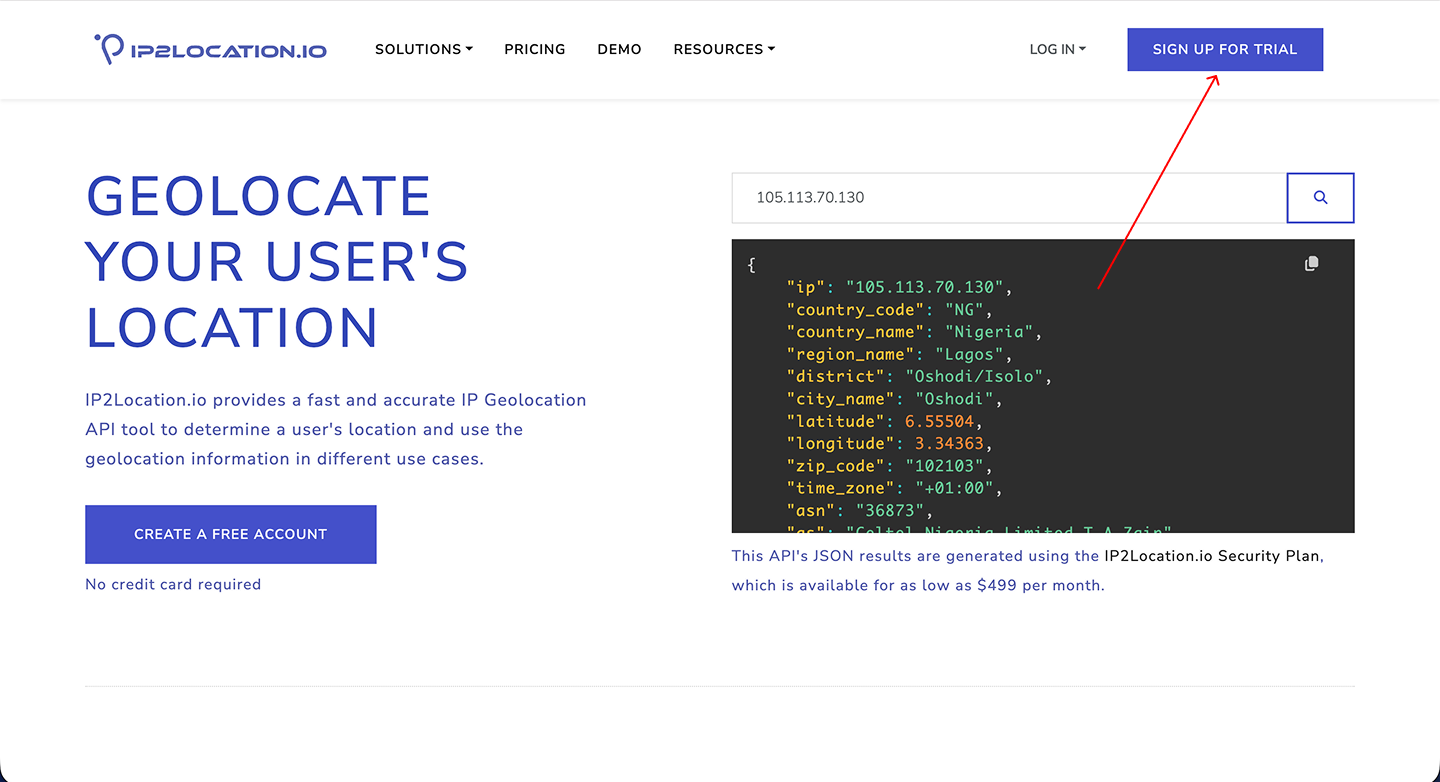Click the "ip": "105.113.70.130" JSON line
Image resolution: width=1440 pixels, height=782 pixels.
[900, 288]
